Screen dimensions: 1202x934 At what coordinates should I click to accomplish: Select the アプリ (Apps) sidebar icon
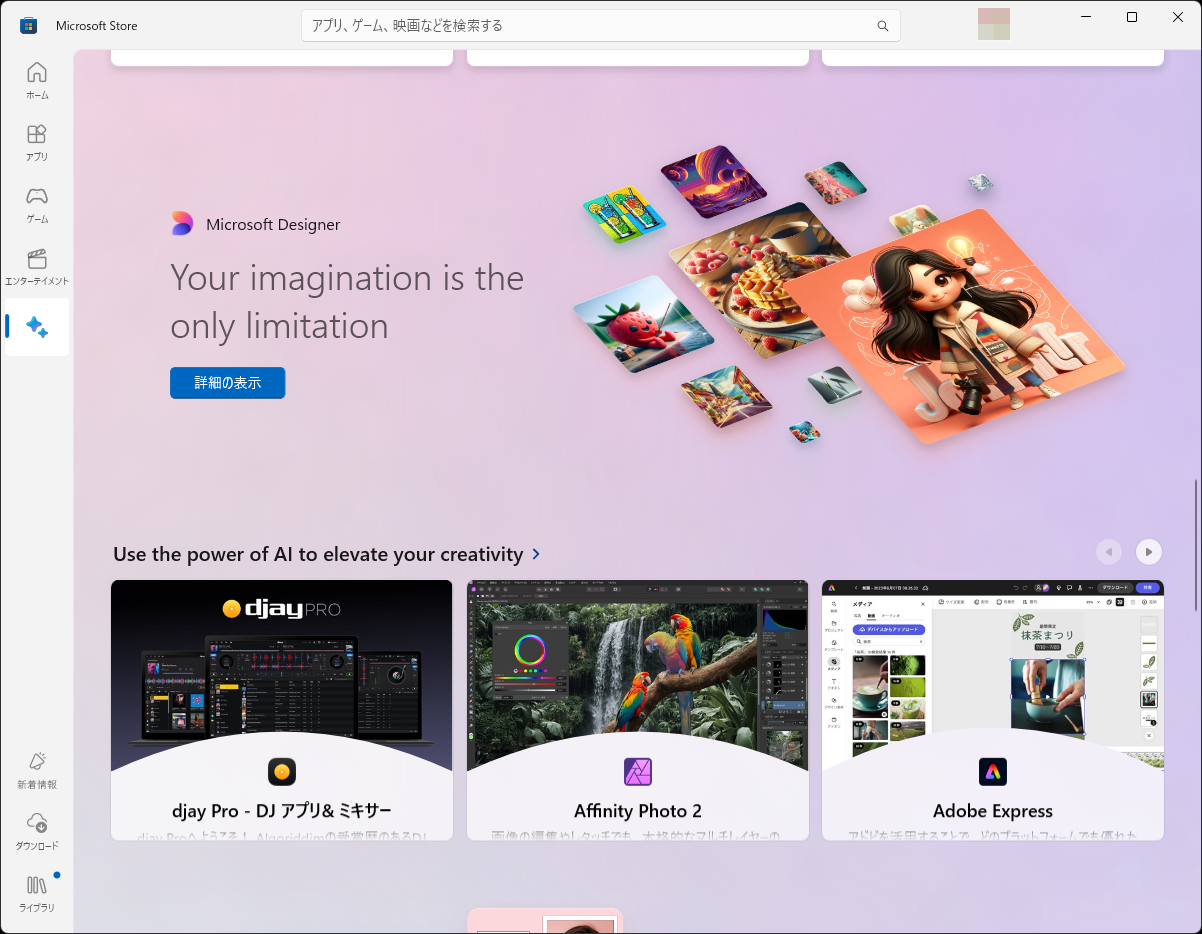(x=37, y=141)
